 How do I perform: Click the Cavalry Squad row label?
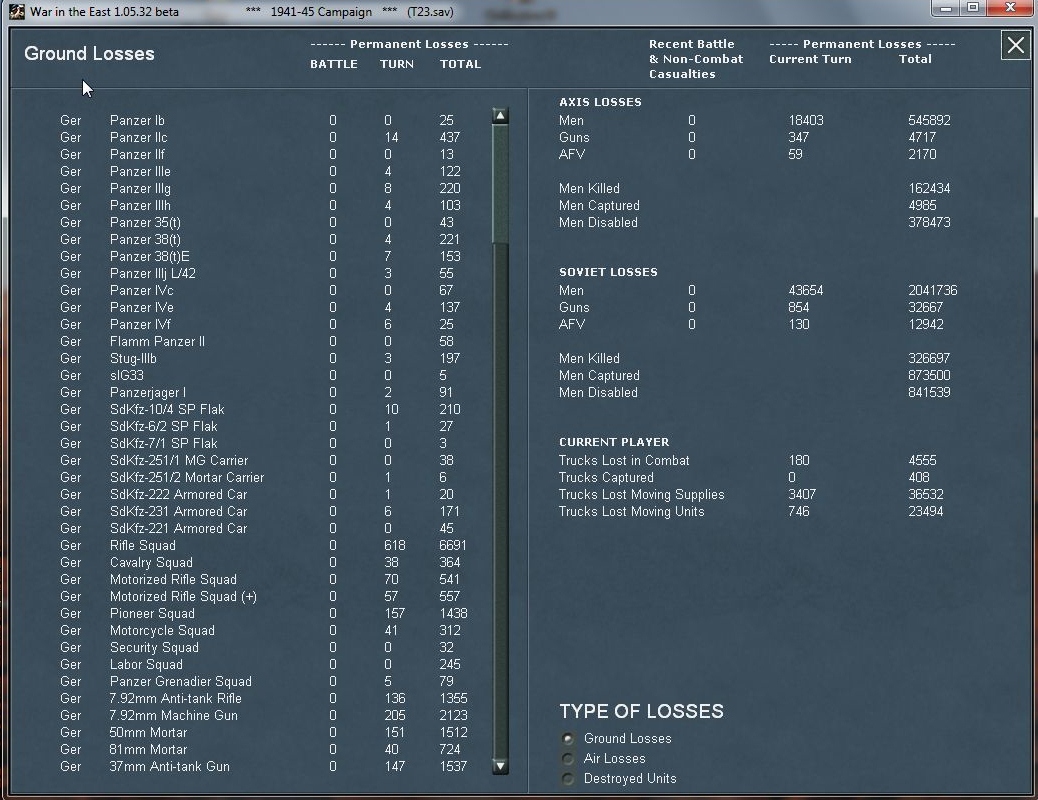(151, 562)
